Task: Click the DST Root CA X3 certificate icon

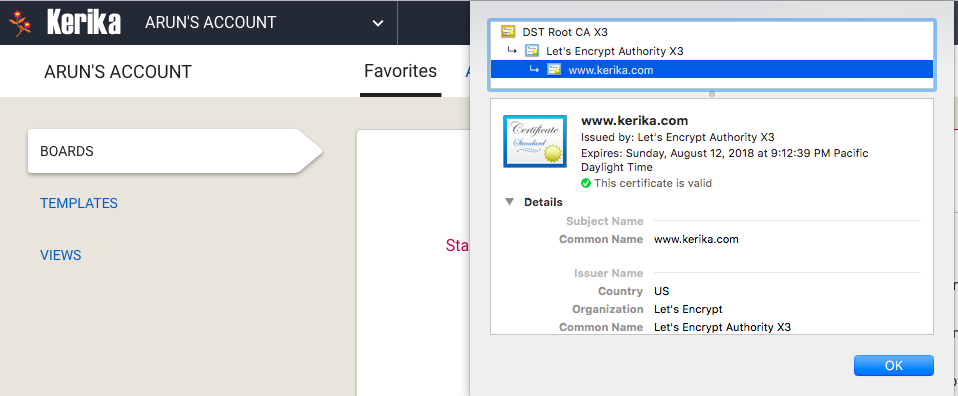Action: (507, 31)
